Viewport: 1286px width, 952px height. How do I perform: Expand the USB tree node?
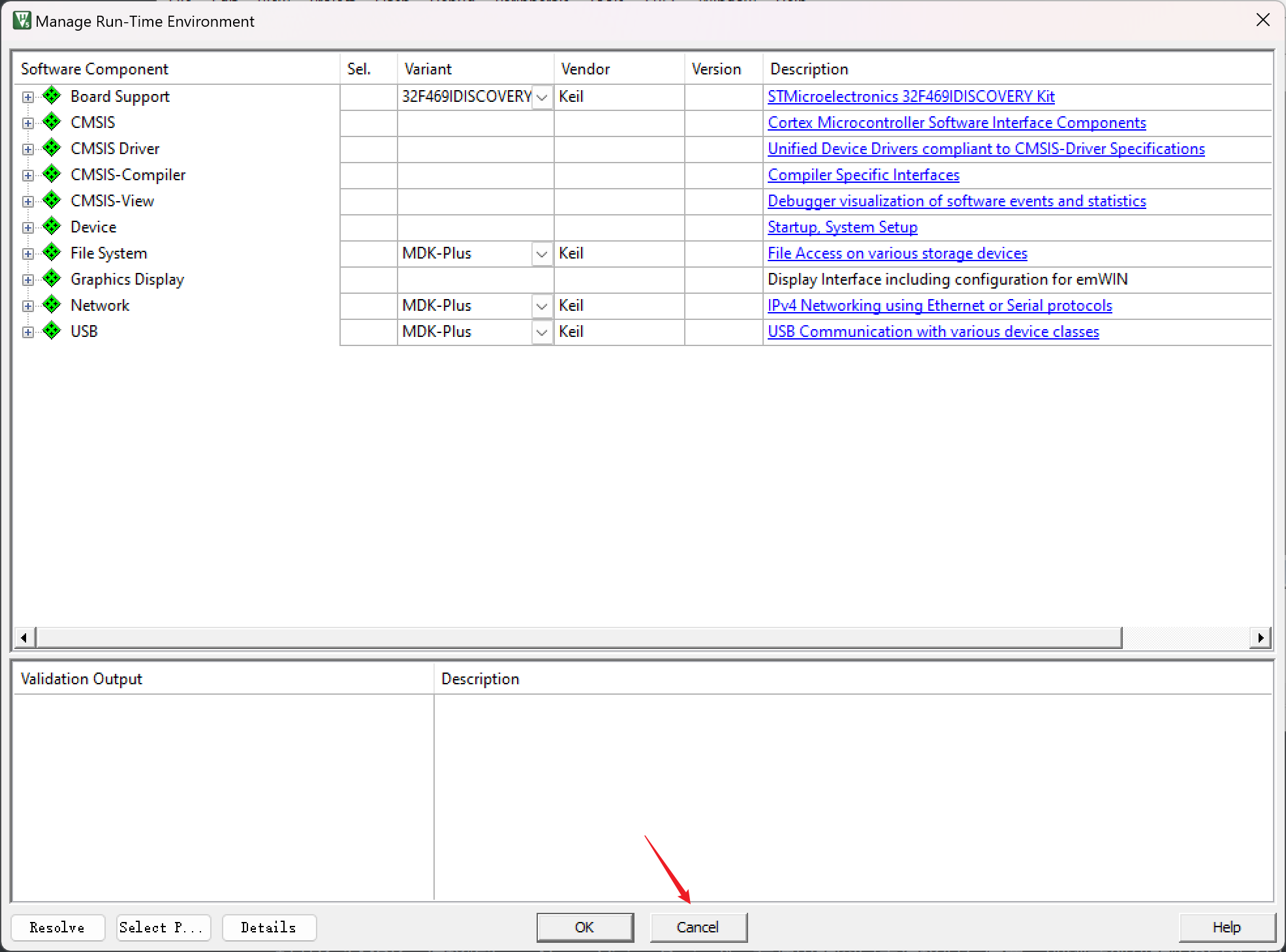[27, 332]
